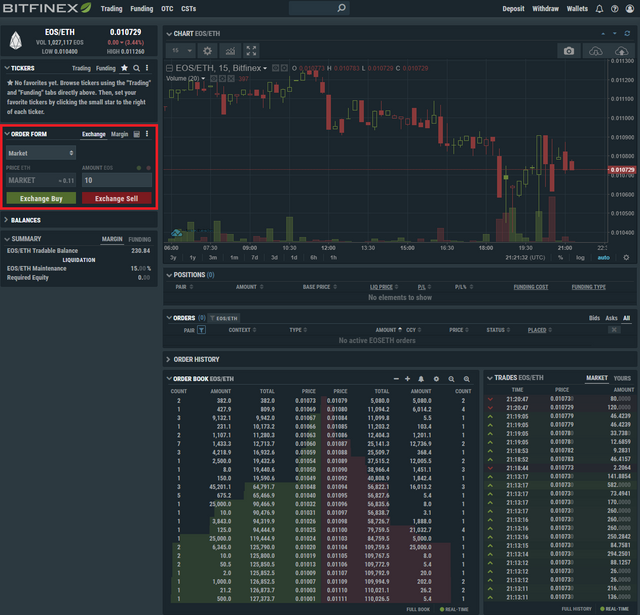Open Wallets page
This screenshot has height=615, width=640.
click(577, 9)
